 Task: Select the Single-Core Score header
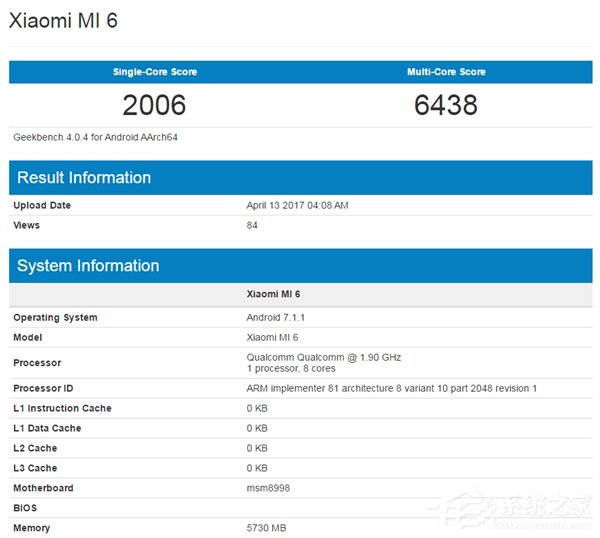click(155, 72)
